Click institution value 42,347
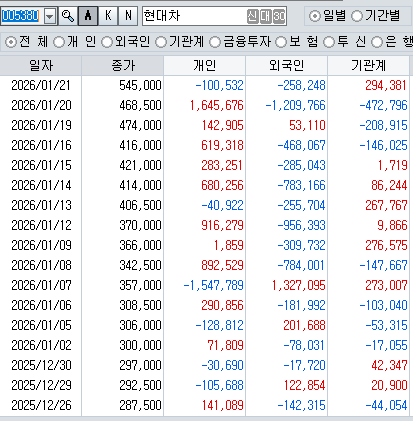This screenshot has width=413, height=421. pyautogui.click(x=389, y=366)
